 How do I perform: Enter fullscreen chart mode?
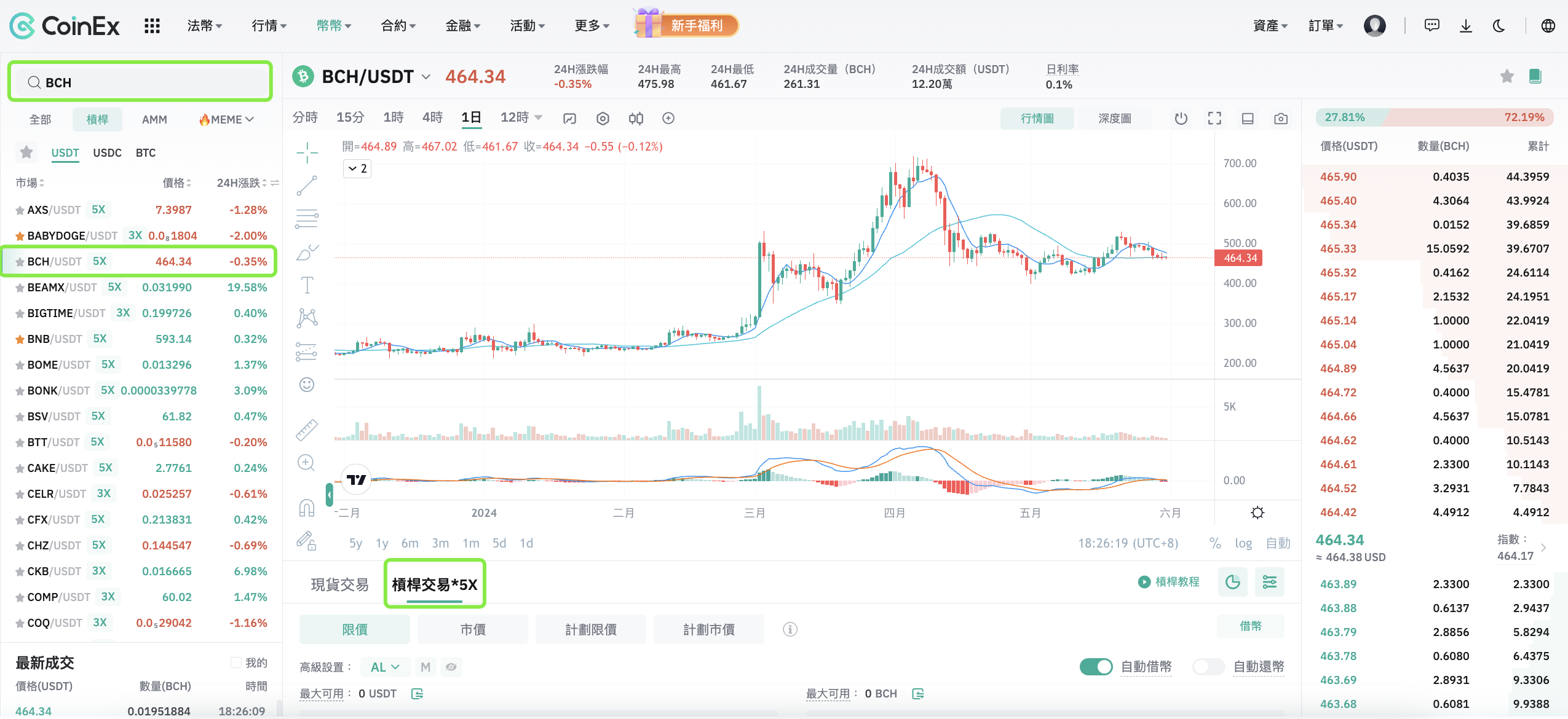[x=1214, y=118]
